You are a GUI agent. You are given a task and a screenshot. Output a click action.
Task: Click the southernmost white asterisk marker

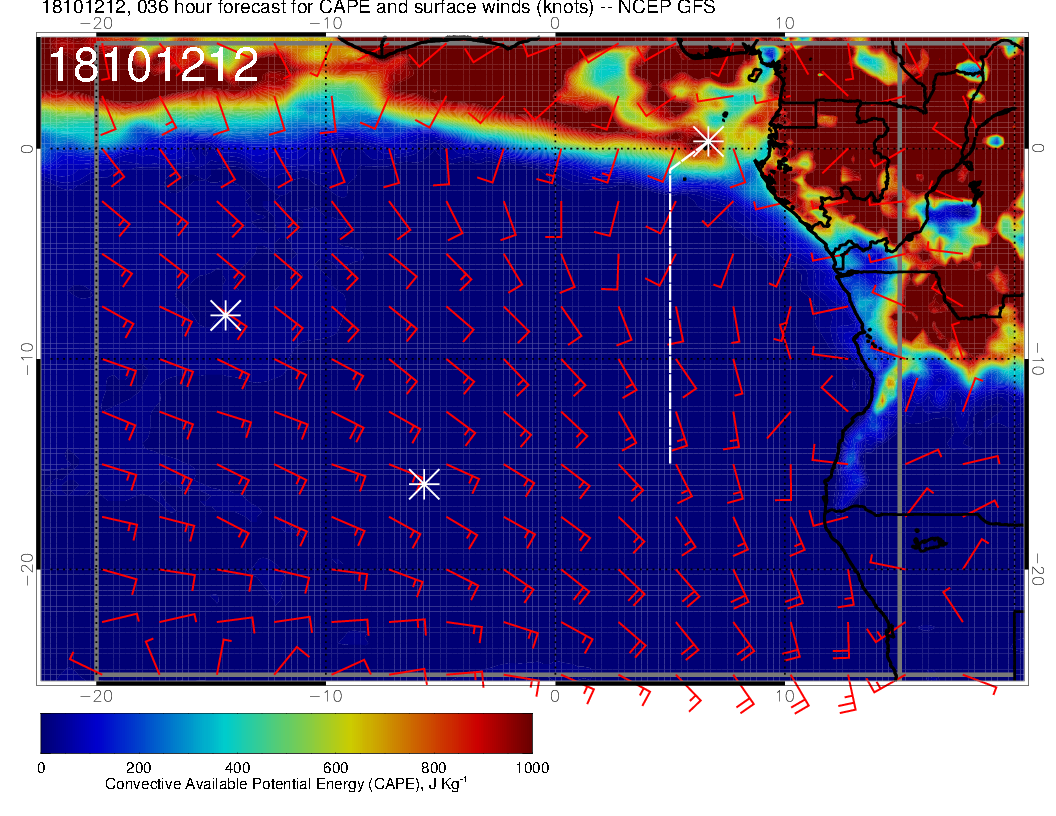pos(424,484)
